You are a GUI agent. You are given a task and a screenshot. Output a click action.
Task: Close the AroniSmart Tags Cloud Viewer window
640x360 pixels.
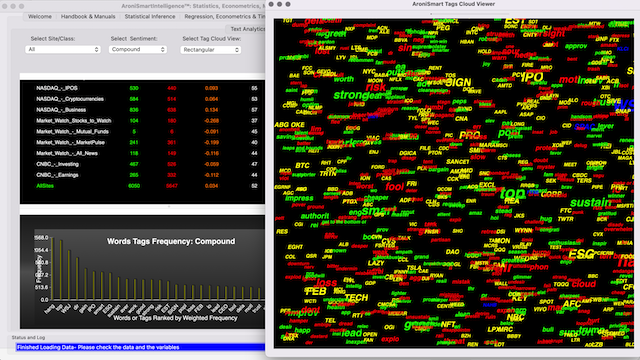[x=271, y=4]
